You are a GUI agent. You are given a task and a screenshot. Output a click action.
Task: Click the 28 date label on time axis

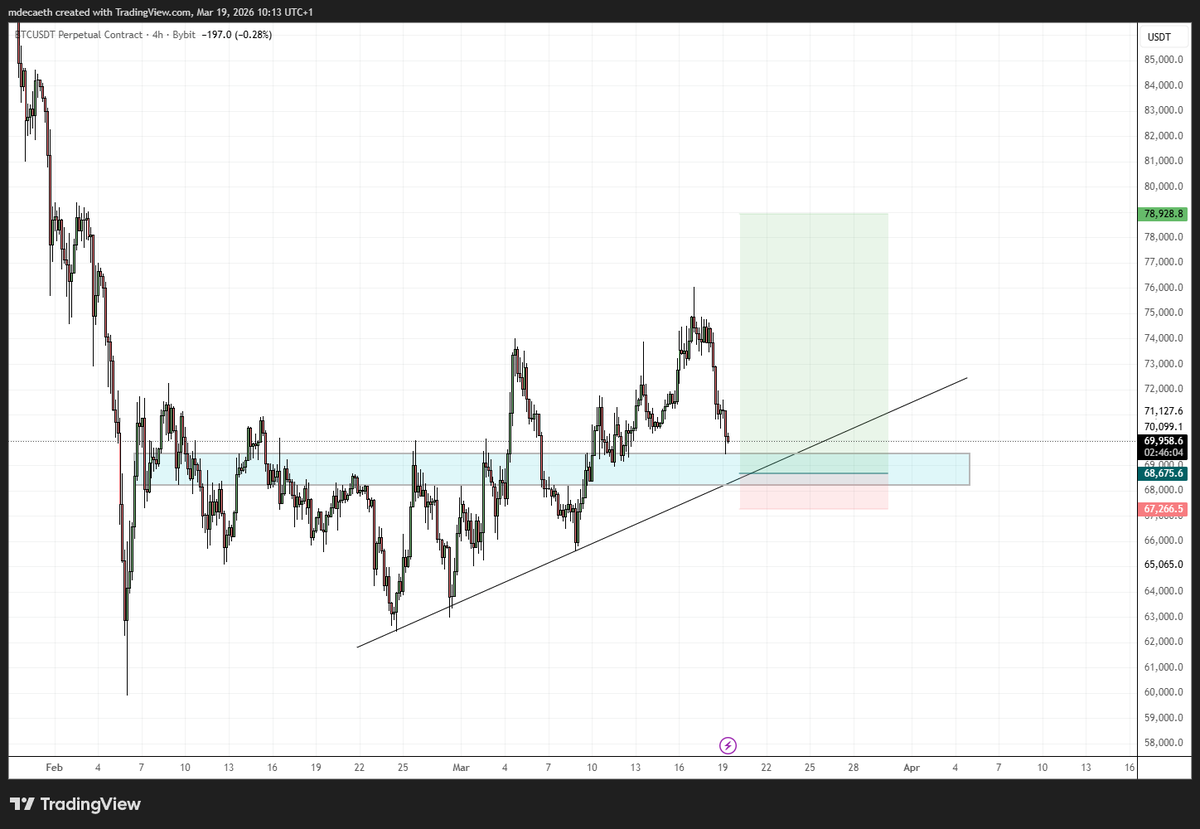[x=853, y=768]
